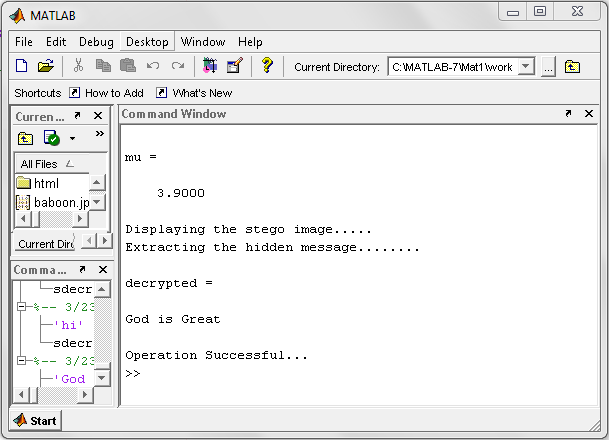Launch Simulink from the toolbar
609x440 pixels.
point(210,67)
